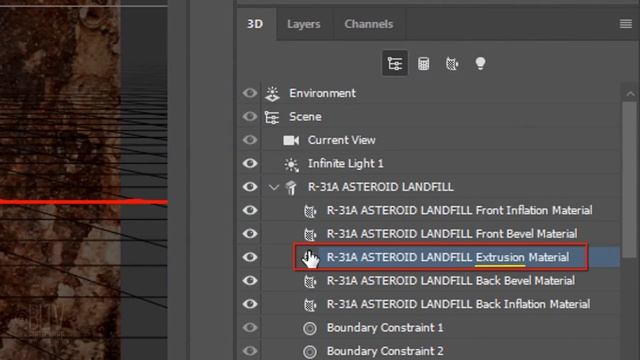Toggle Current View visibility eye
The width and height of the screenshot is (640, 360).
pyautogui.click(x=250, y=140)
